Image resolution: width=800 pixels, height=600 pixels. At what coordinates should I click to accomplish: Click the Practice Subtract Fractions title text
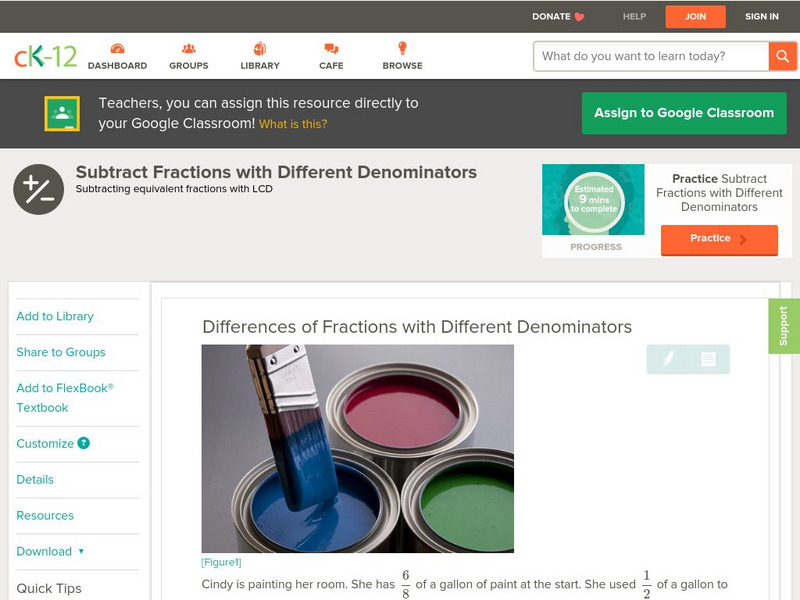point(719,193)
